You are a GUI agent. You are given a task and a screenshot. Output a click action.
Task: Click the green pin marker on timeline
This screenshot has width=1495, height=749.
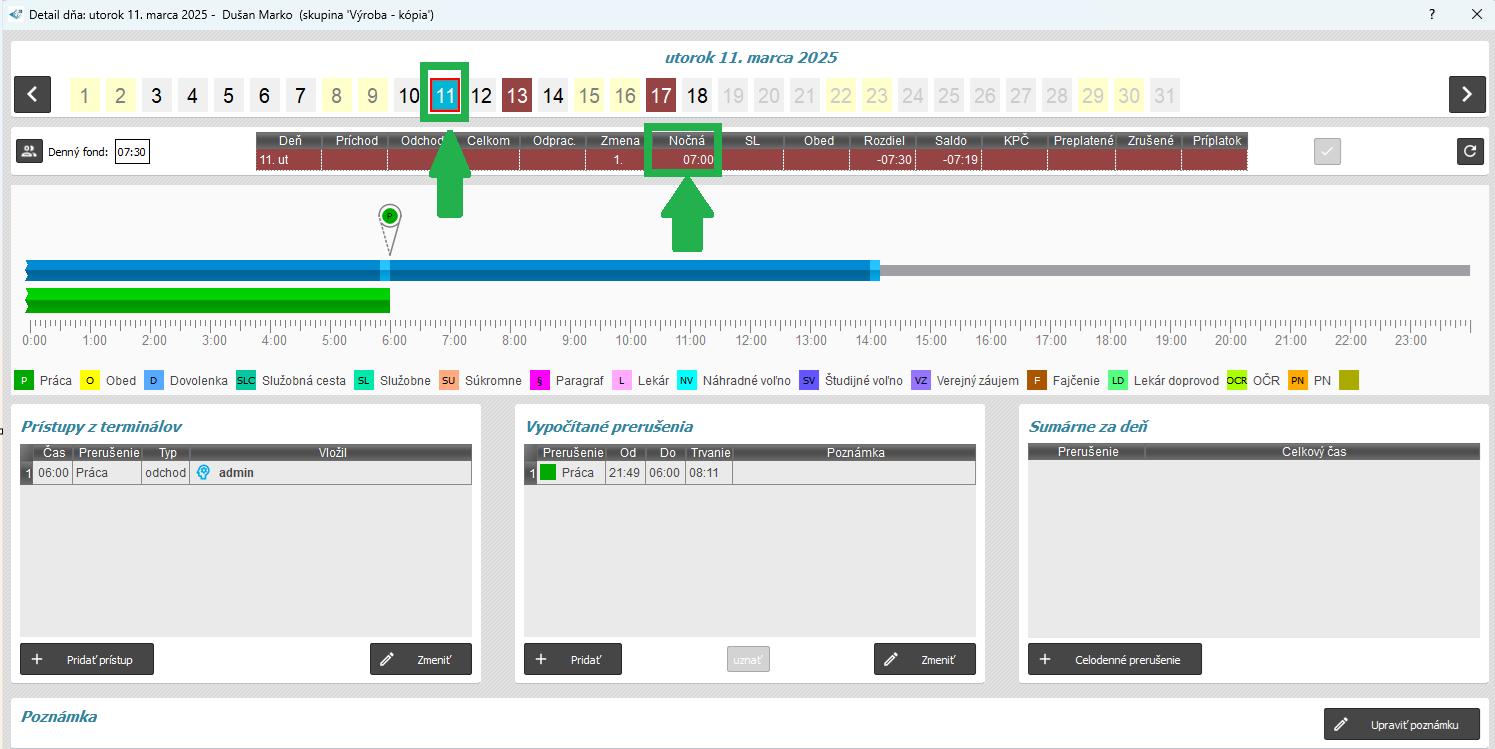tap(390, 217)
